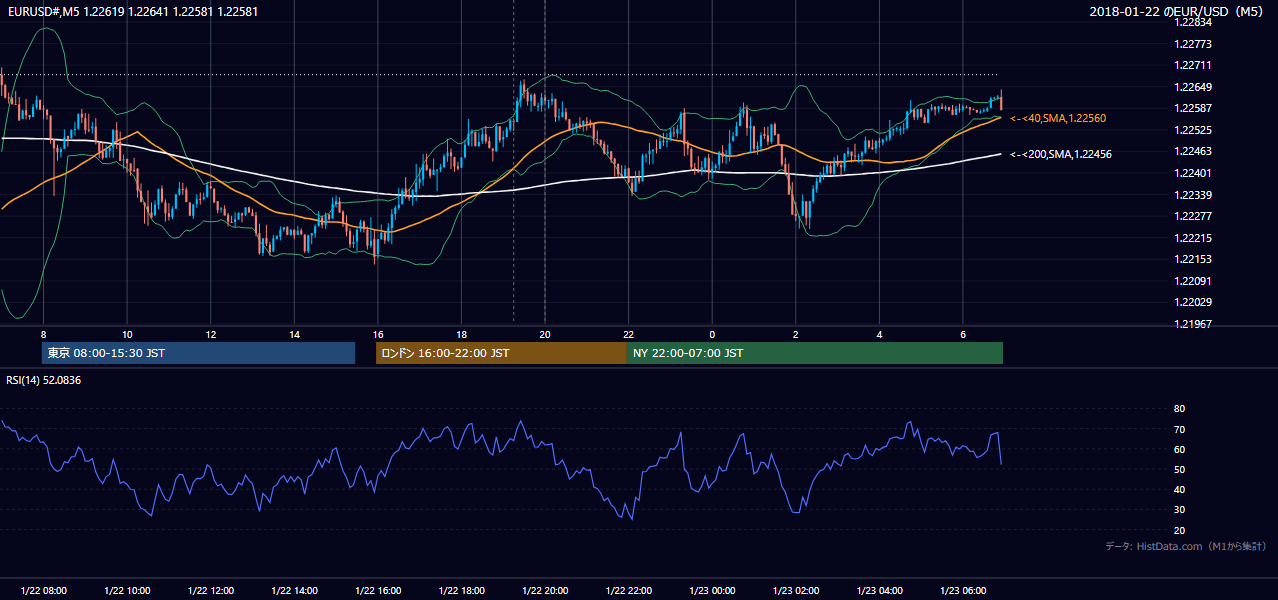Click hour label 2 under the price chart
This screenshot has width=1278, height=600.
(x=795, y=334)
